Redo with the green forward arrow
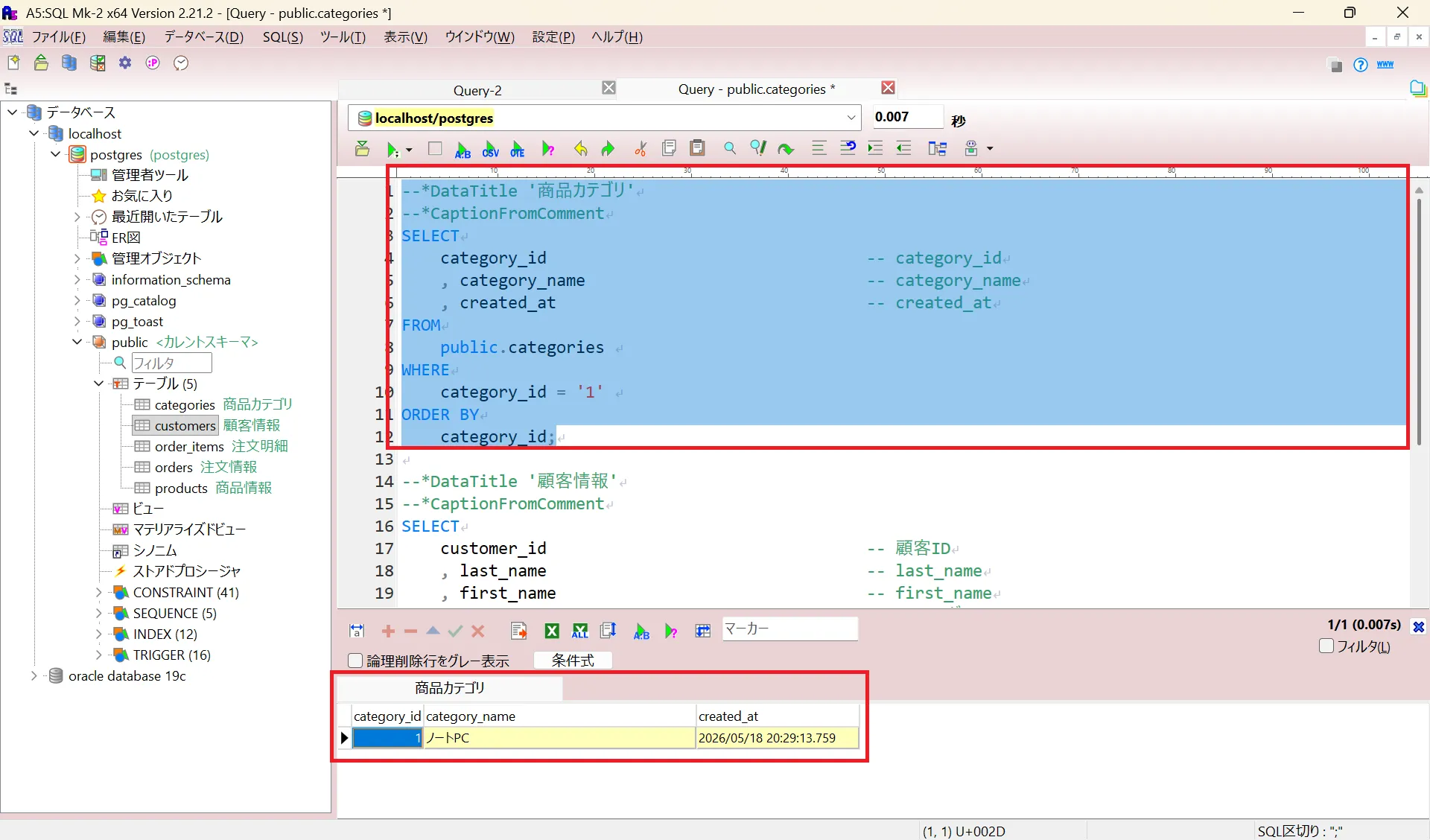This screenshot has height=840, width=1430. point(608,149)
